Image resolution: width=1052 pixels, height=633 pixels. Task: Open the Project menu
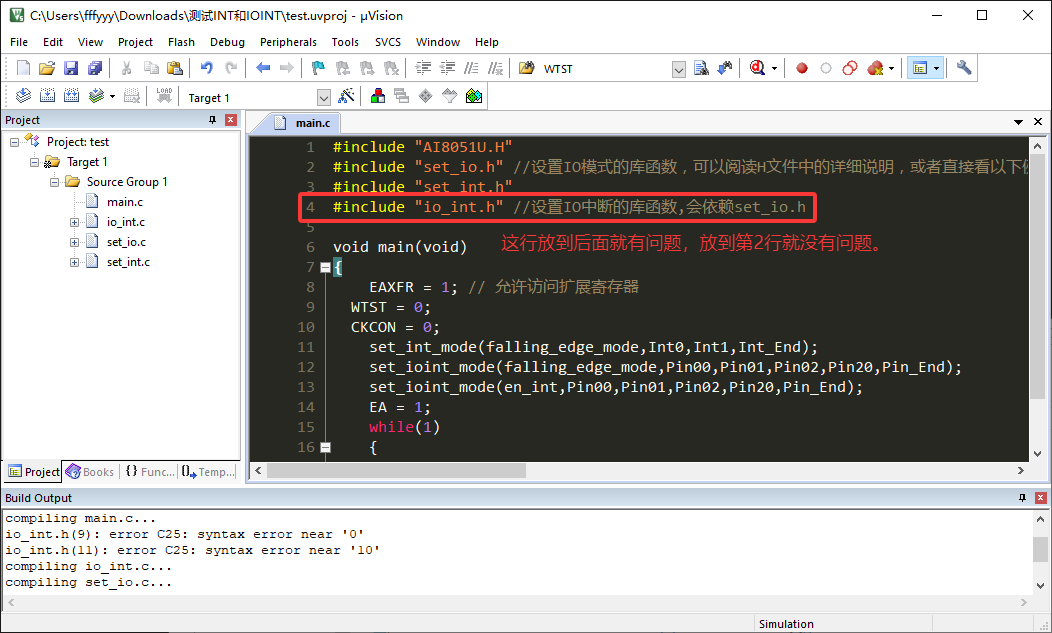pos(136,42)
